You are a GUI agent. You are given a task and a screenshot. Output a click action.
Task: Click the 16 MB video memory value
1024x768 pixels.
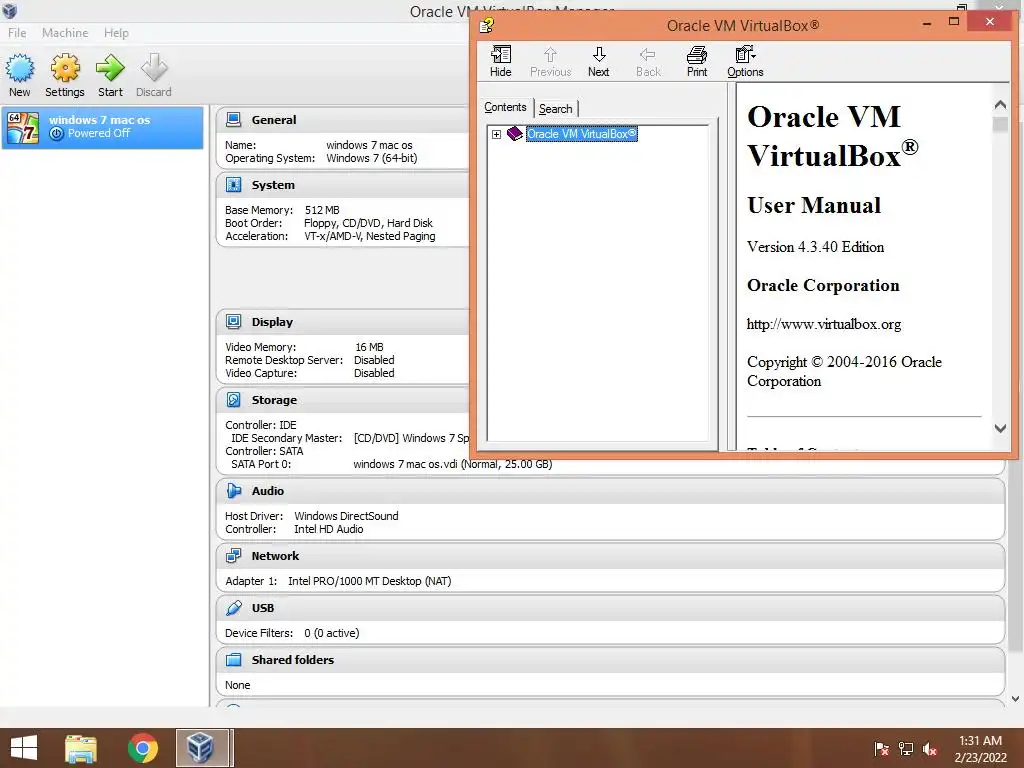[369, 347]
